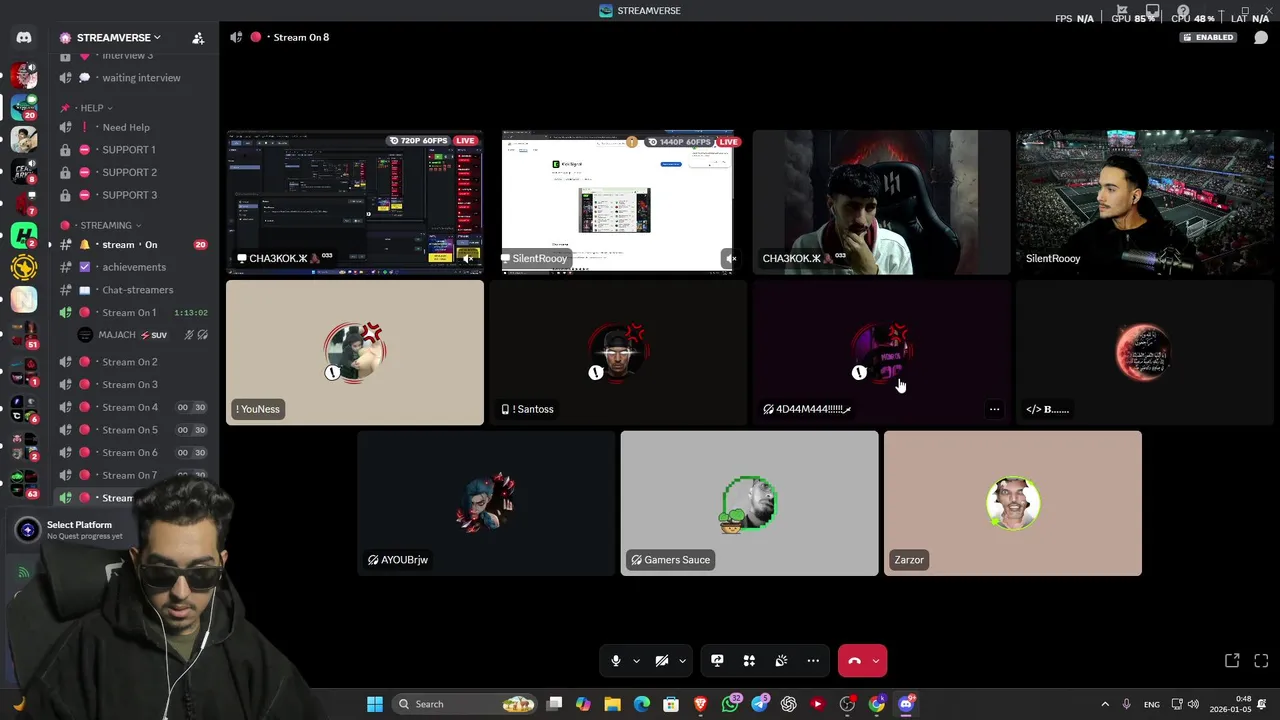Toggle microphone mute in call controls
1280x720 pixels.
[x=615, y=661]
